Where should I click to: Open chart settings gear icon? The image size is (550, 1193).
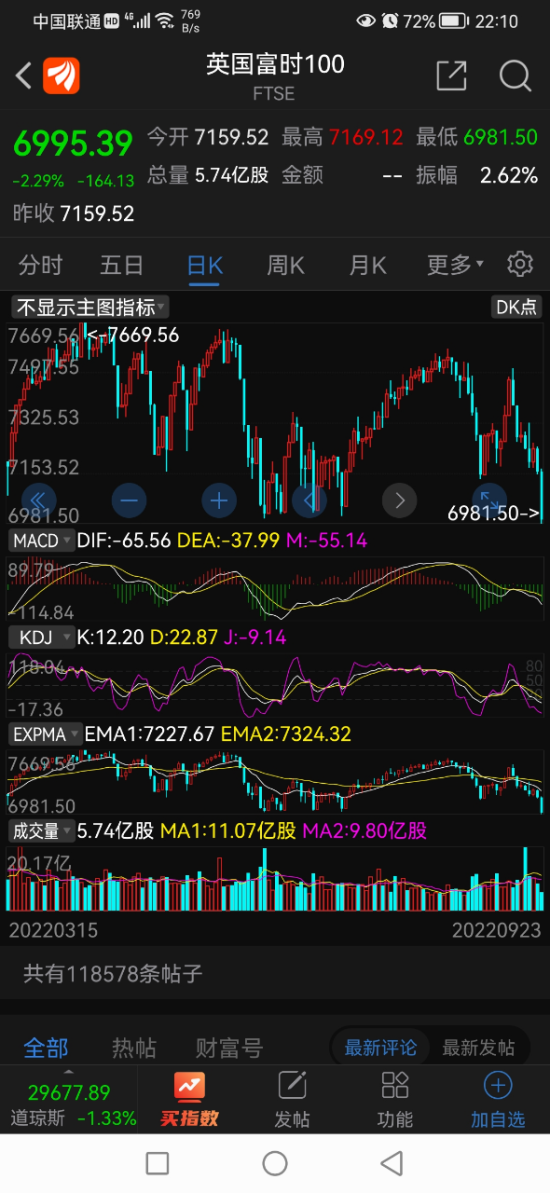coord(520,264)
